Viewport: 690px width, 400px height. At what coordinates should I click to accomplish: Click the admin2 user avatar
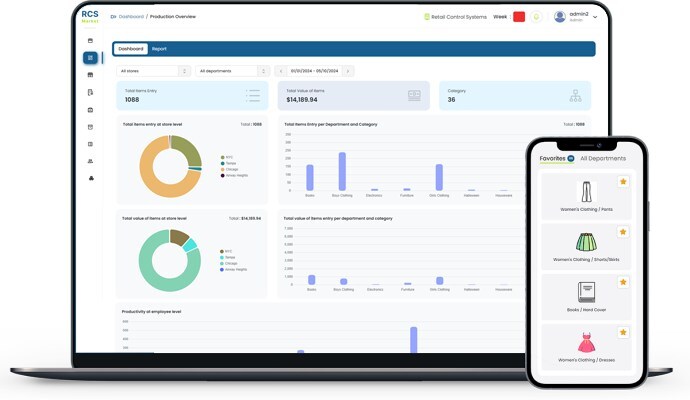coord(560,17)
